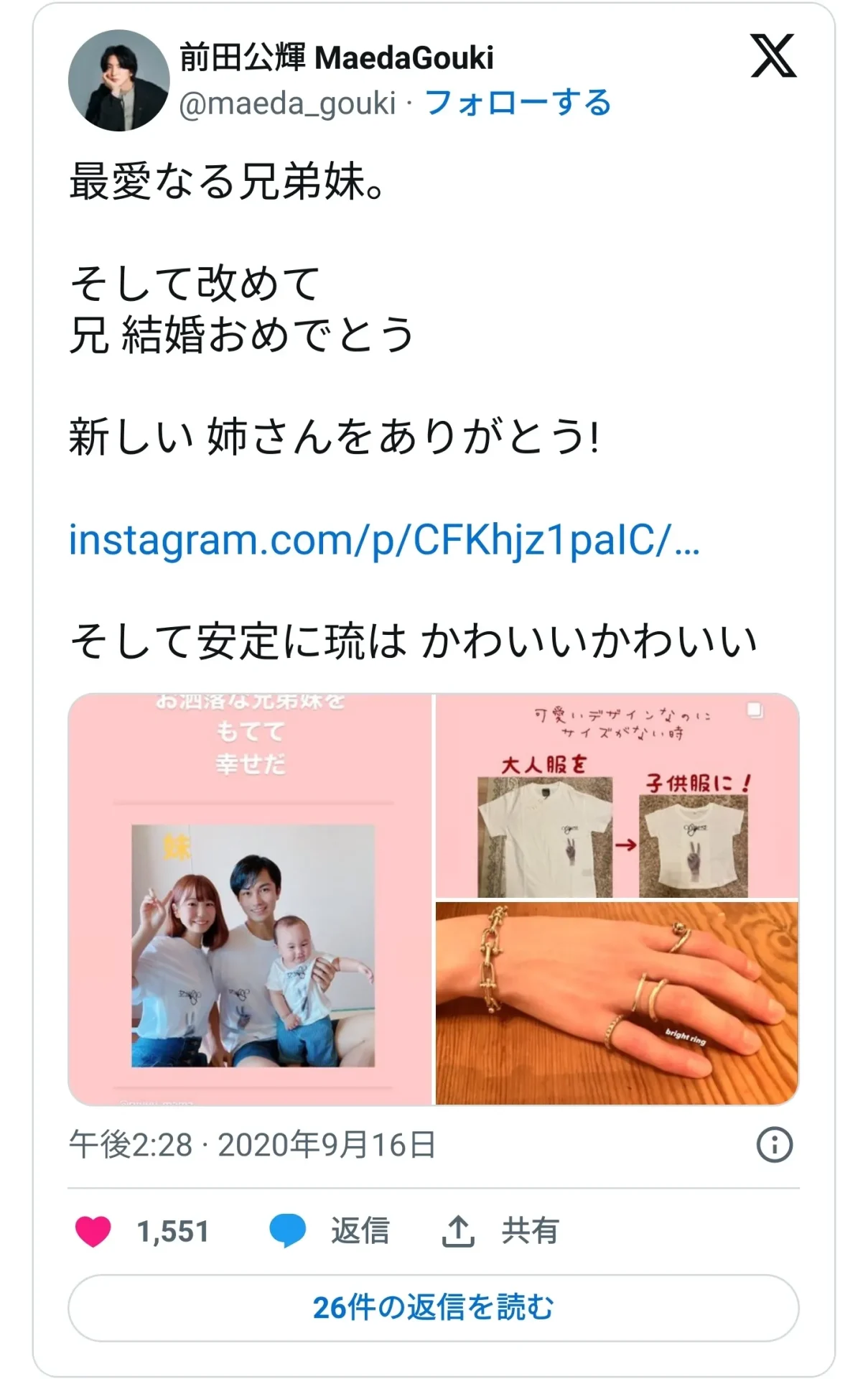Screen dimensions: 868x1379
Task: Tap the multi-image indicator on T-shirt picture
Action: (755, 710)
